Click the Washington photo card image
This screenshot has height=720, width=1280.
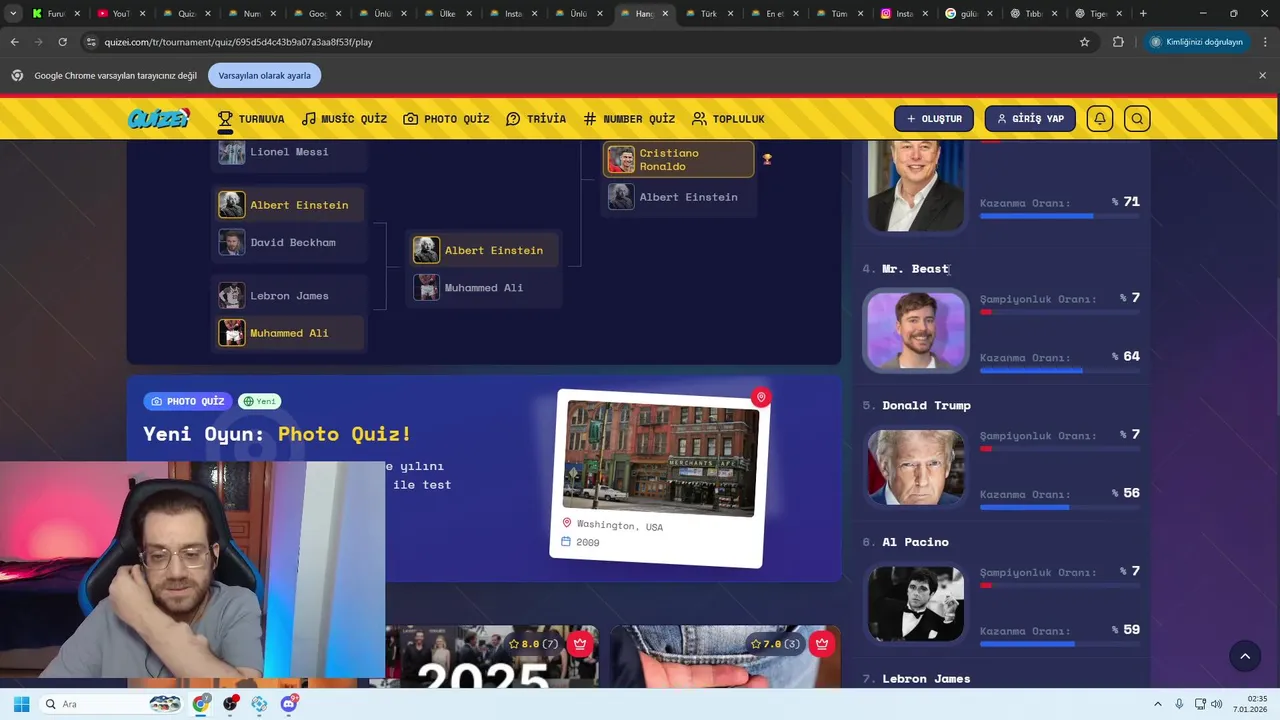click(x=661, y=458)
